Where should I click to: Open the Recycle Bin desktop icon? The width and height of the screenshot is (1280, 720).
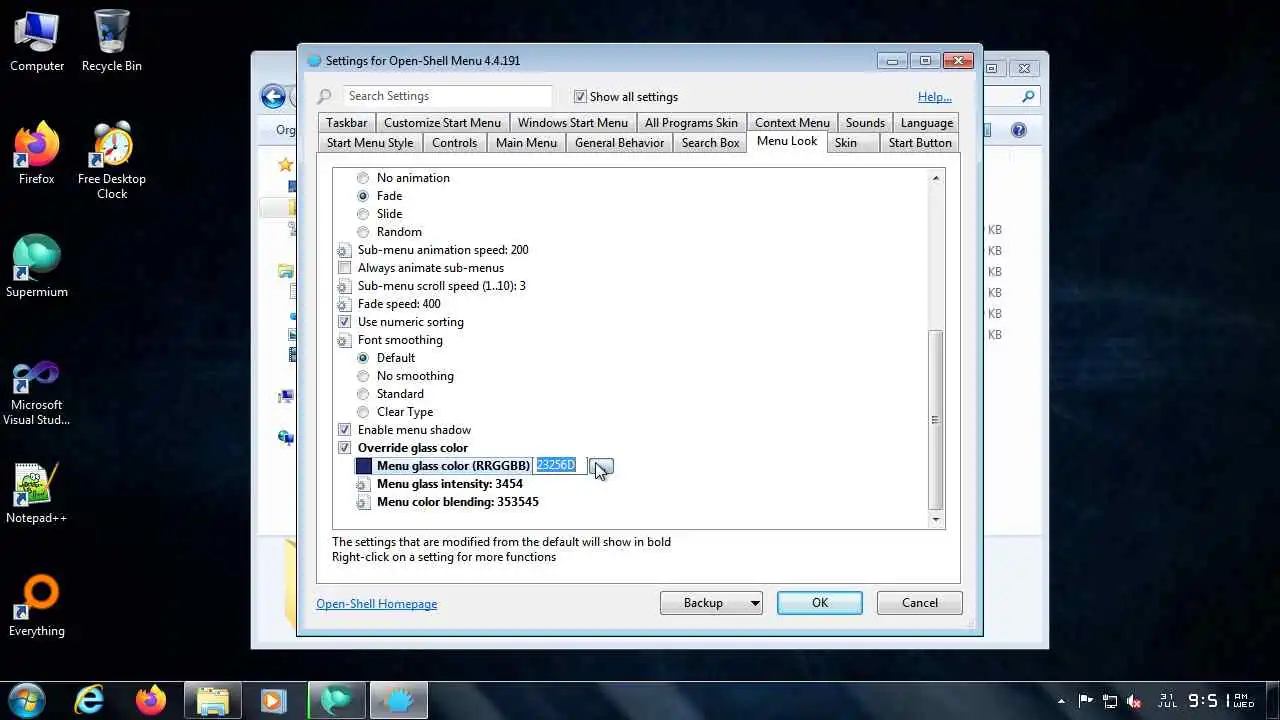coord(112,41)
